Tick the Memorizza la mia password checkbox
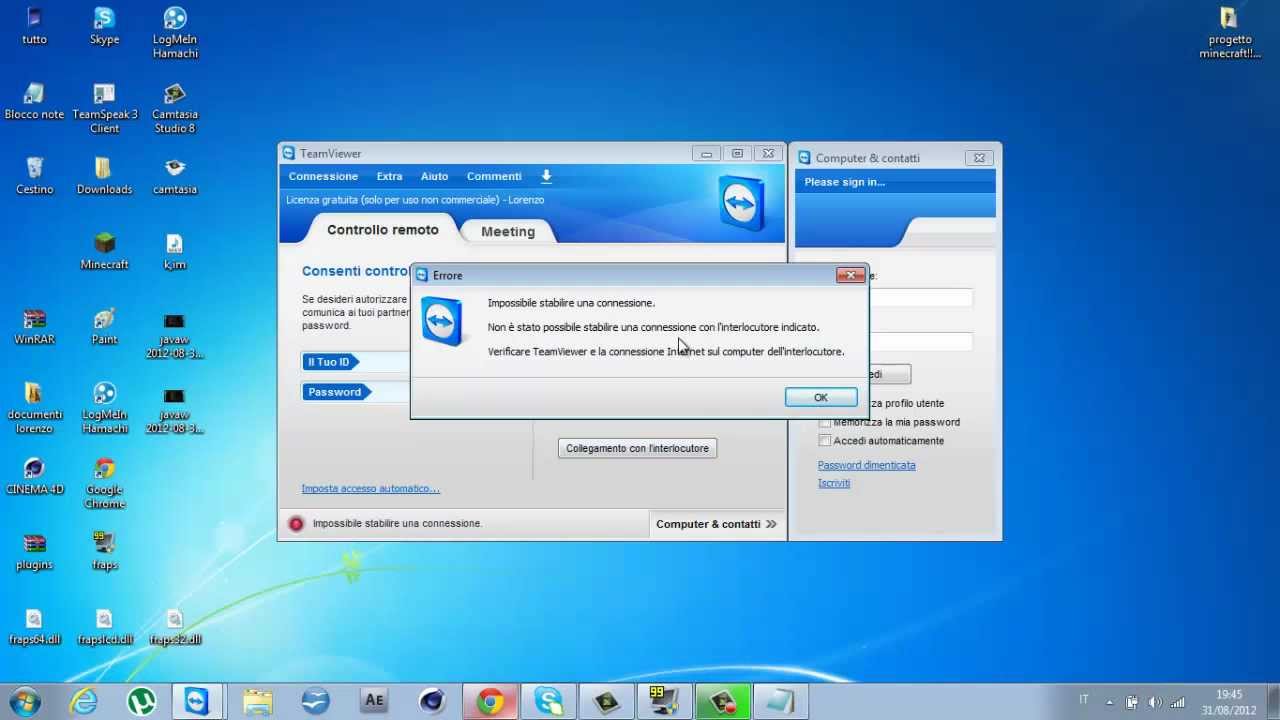This screenshot has width=1280, height=720. tap(825, 422)
